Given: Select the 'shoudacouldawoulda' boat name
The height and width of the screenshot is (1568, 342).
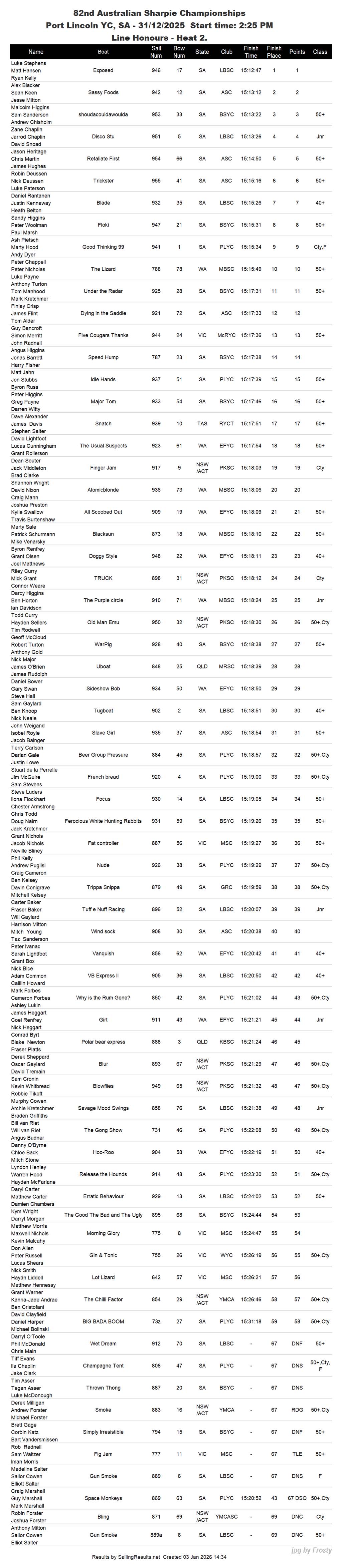Looking at the screenshot, I should click(x=103, y=114).
